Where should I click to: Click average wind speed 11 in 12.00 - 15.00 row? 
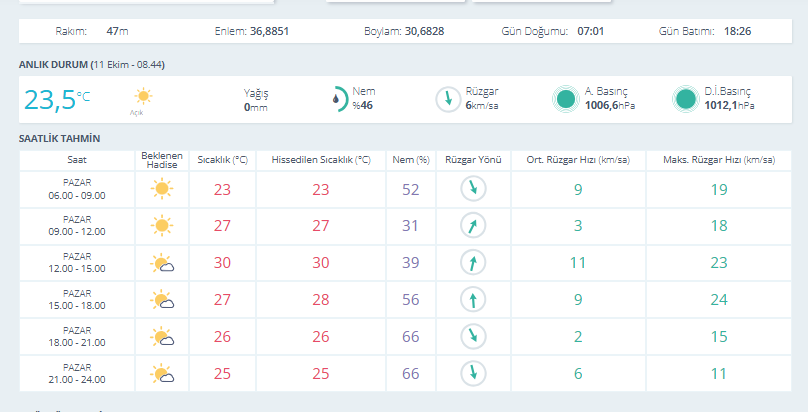coord(578,263)
